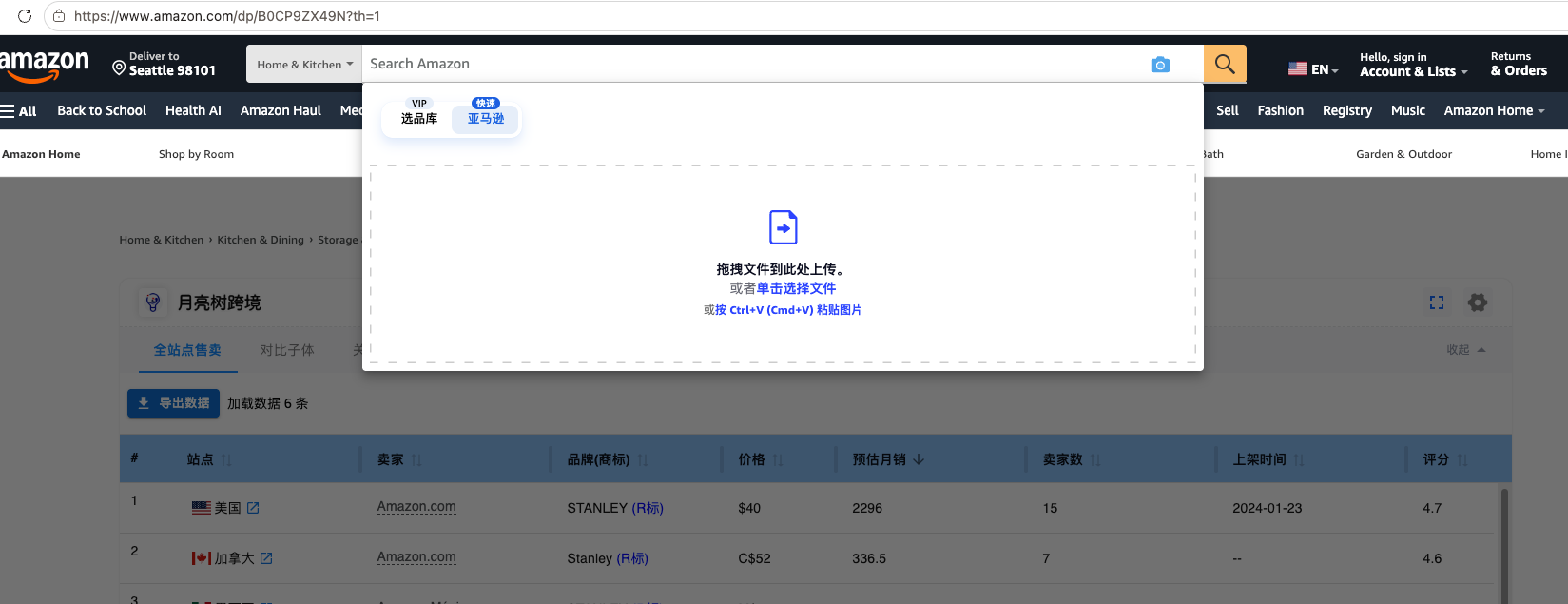Viewport: 1568px width, 604px height.
Task: Select the 对比子体 tab
Action: (287, 350)
